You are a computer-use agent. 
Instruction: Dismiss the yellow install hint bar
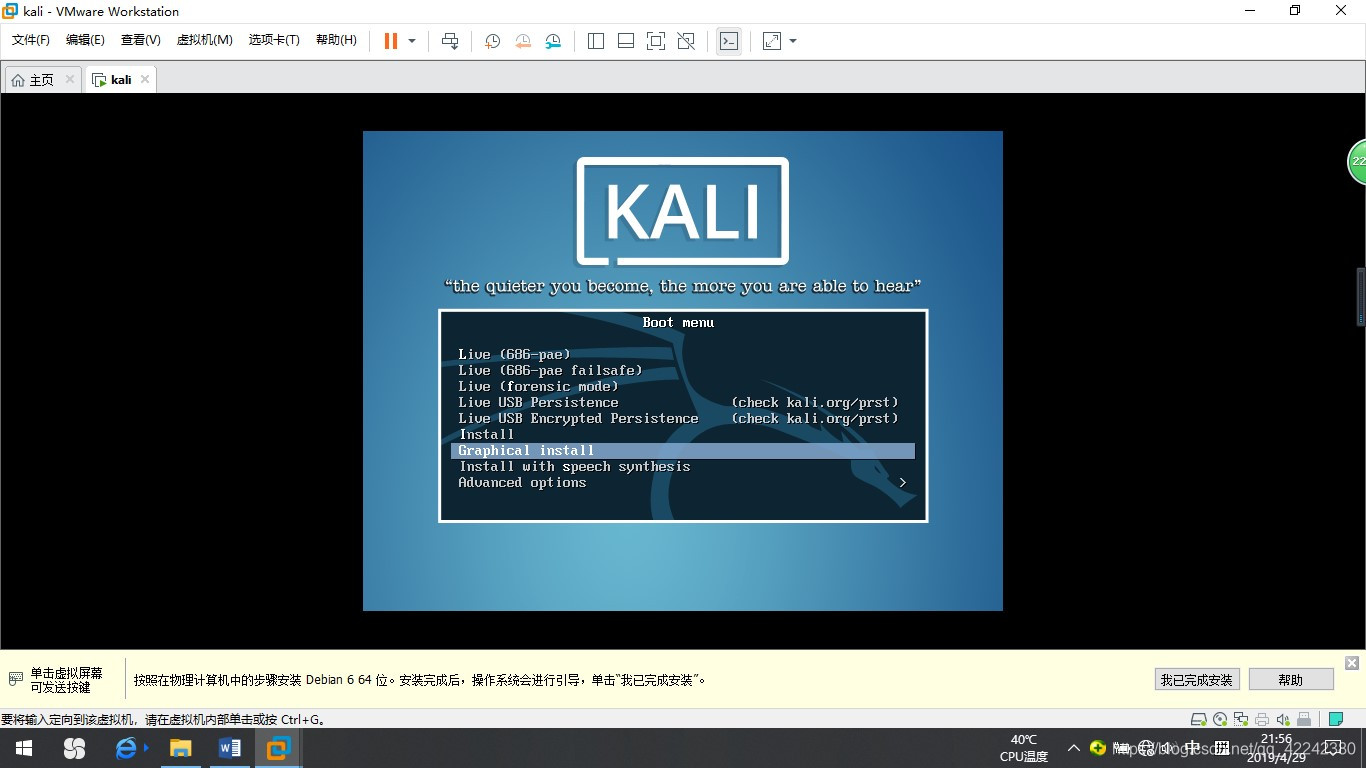1352,663
